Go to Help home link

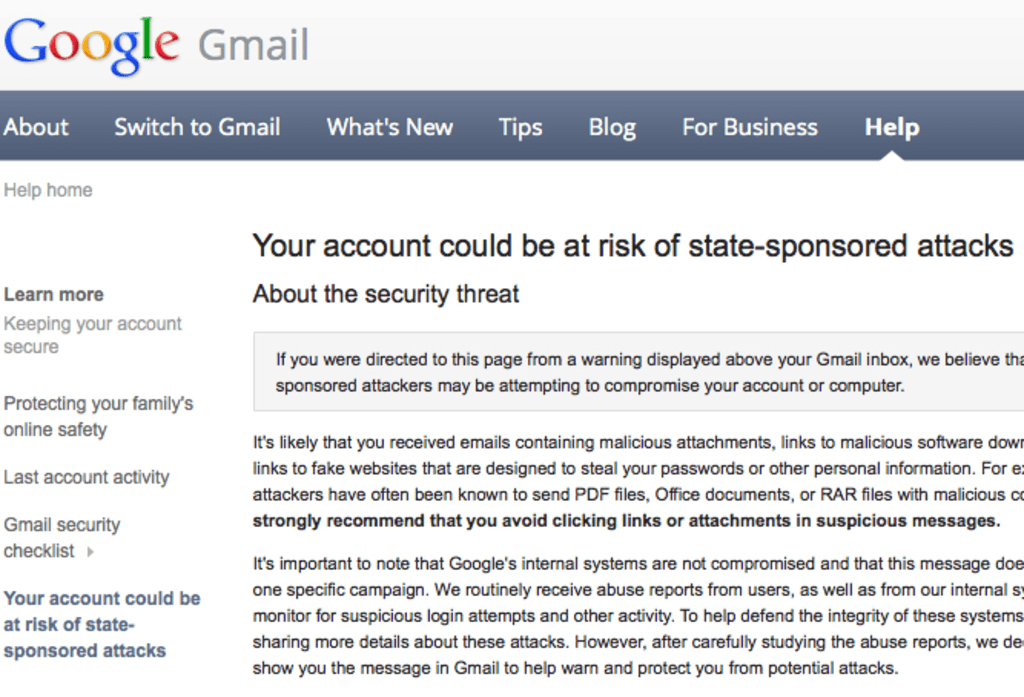48,190
